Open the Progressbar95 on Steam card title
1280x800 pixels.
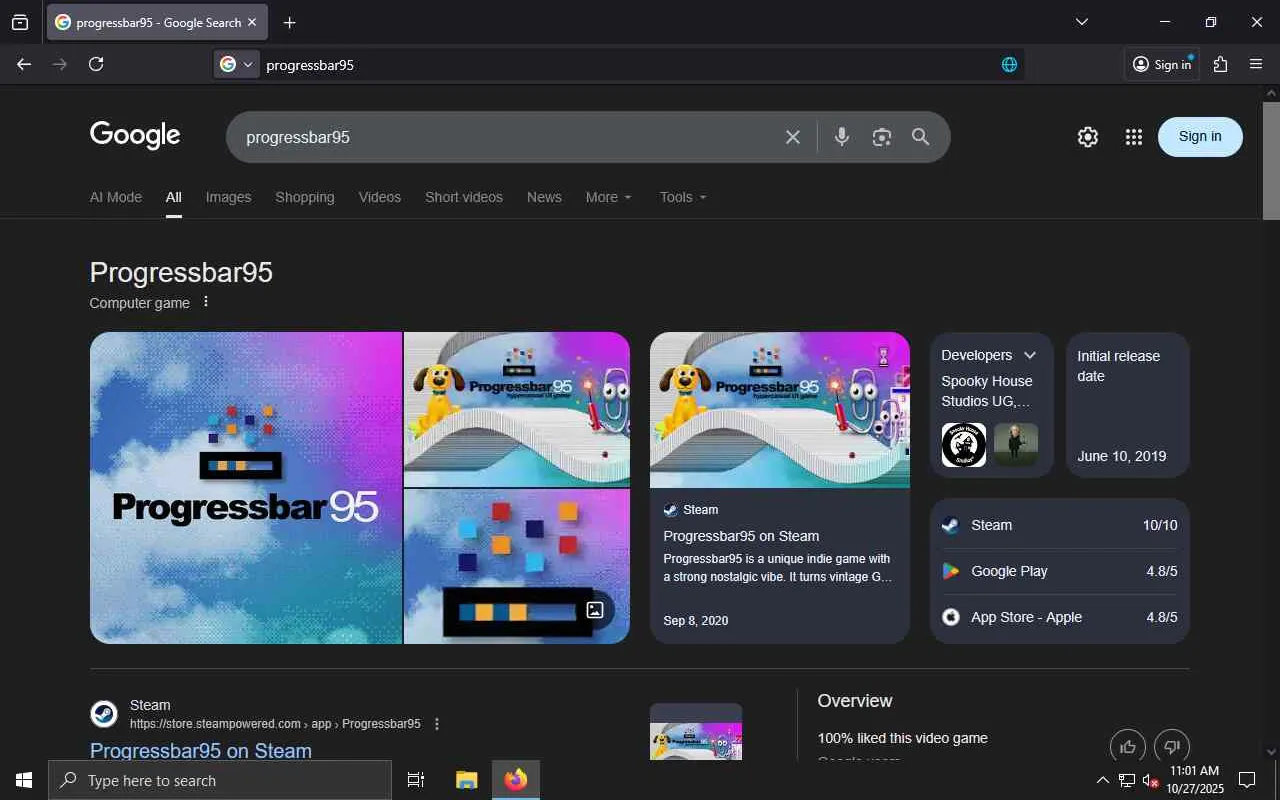tap(741, 536)
